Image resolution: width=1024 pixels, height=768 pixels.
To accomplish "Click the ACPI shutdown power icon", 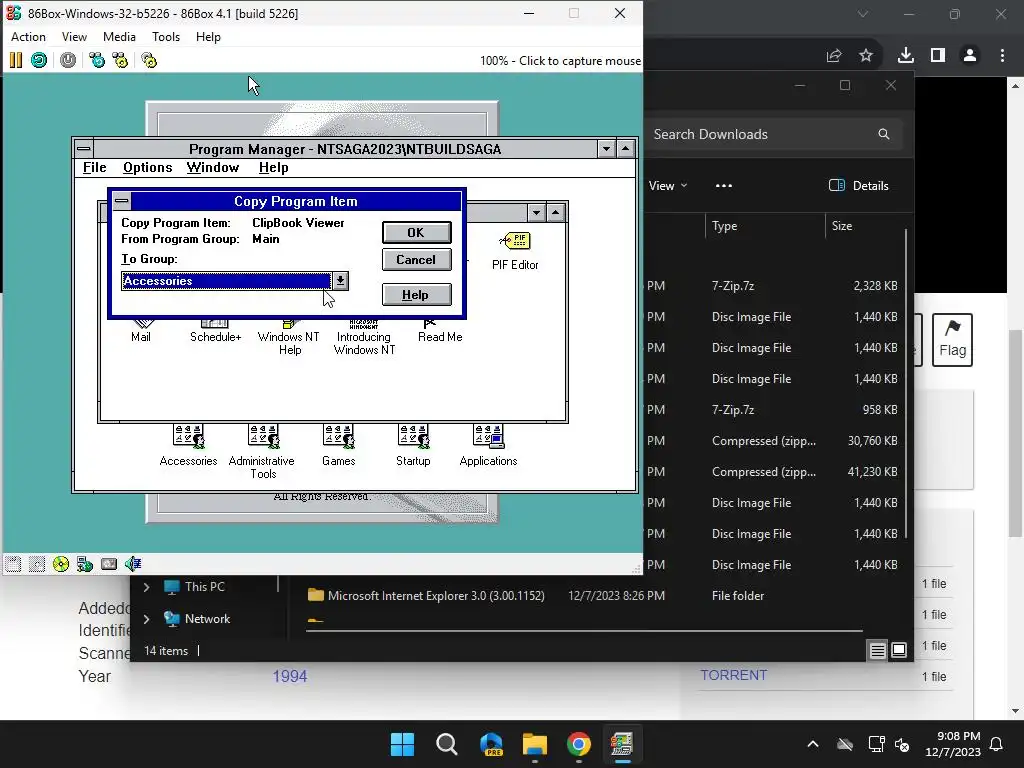I will [x=68, y=61].
